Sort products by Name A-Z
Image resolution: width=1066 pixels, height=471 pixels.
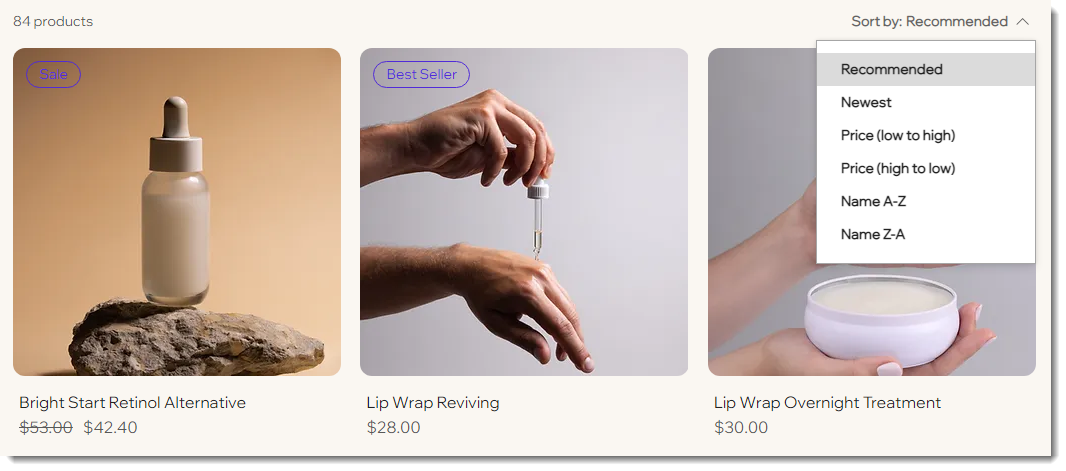pyautogui.click(x=926, y=201)
